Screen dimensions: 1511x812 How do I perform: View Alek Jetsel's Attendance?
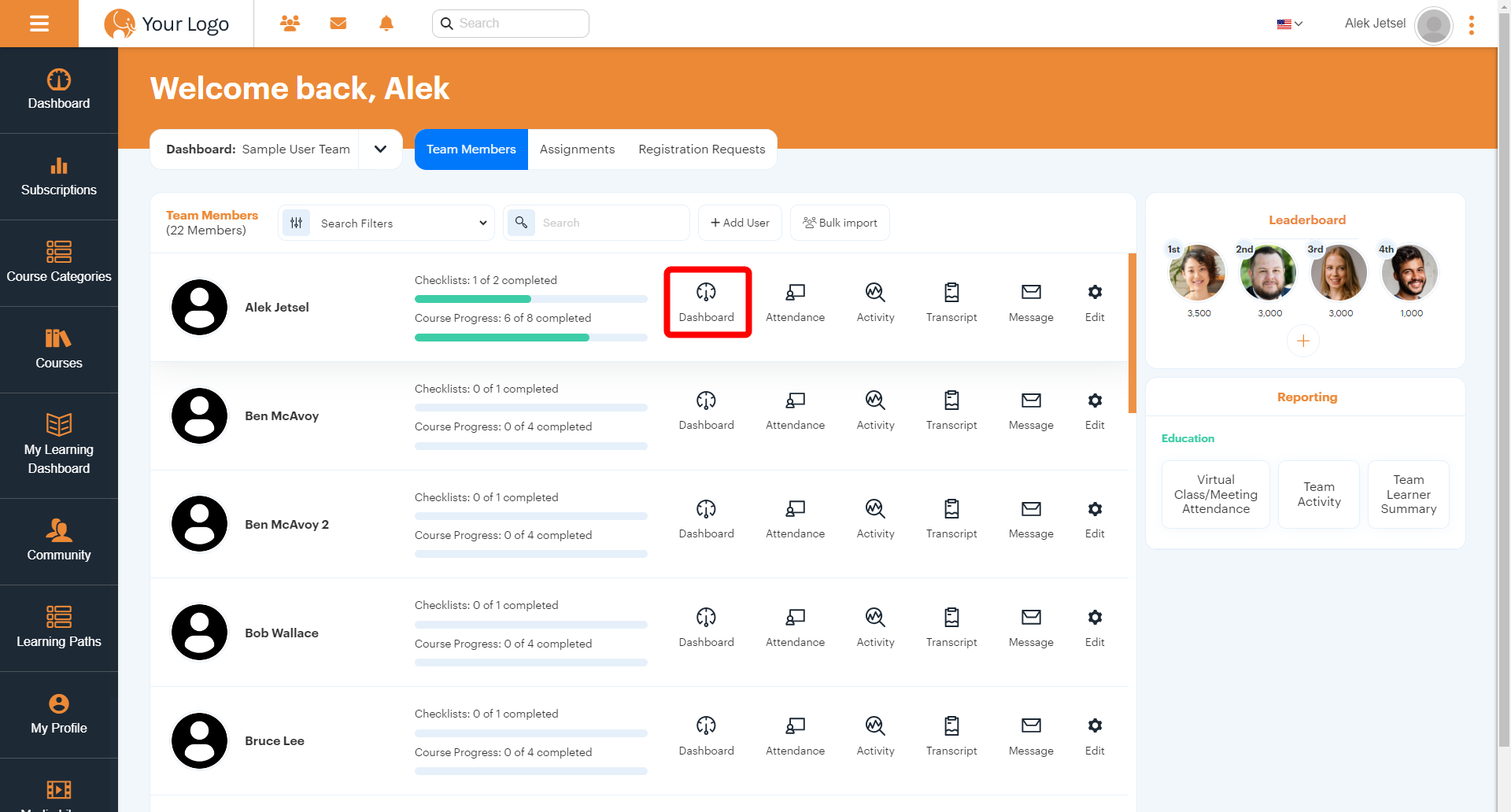coord(796,302)
